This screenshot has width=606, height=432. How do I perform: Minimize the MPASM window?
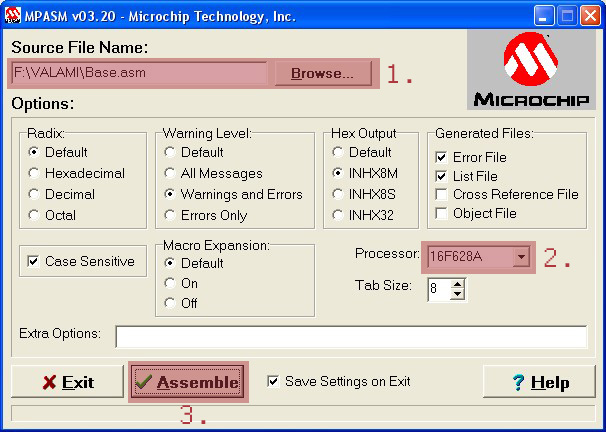544,16
